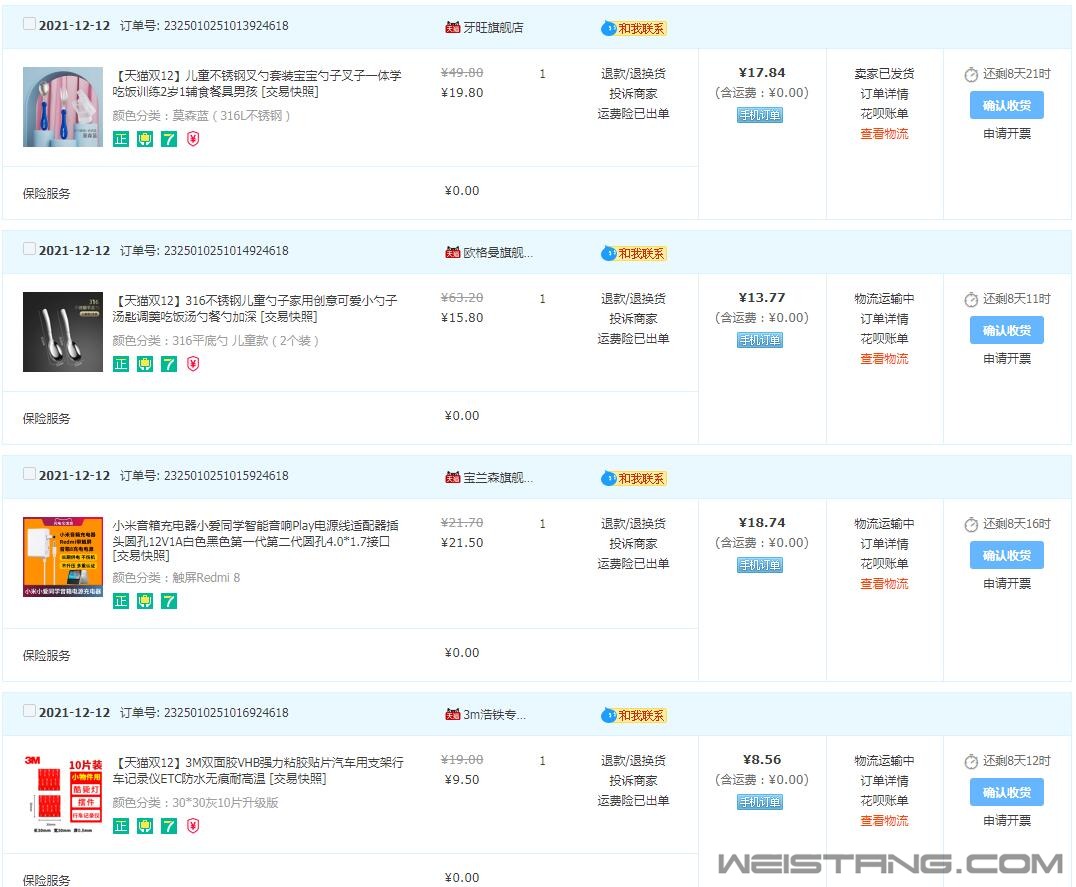Screen dimensions: 1076x887
Task: Click the green shield badge on the 小米音箱充电器 order
Action: click(x=145, y=602)
